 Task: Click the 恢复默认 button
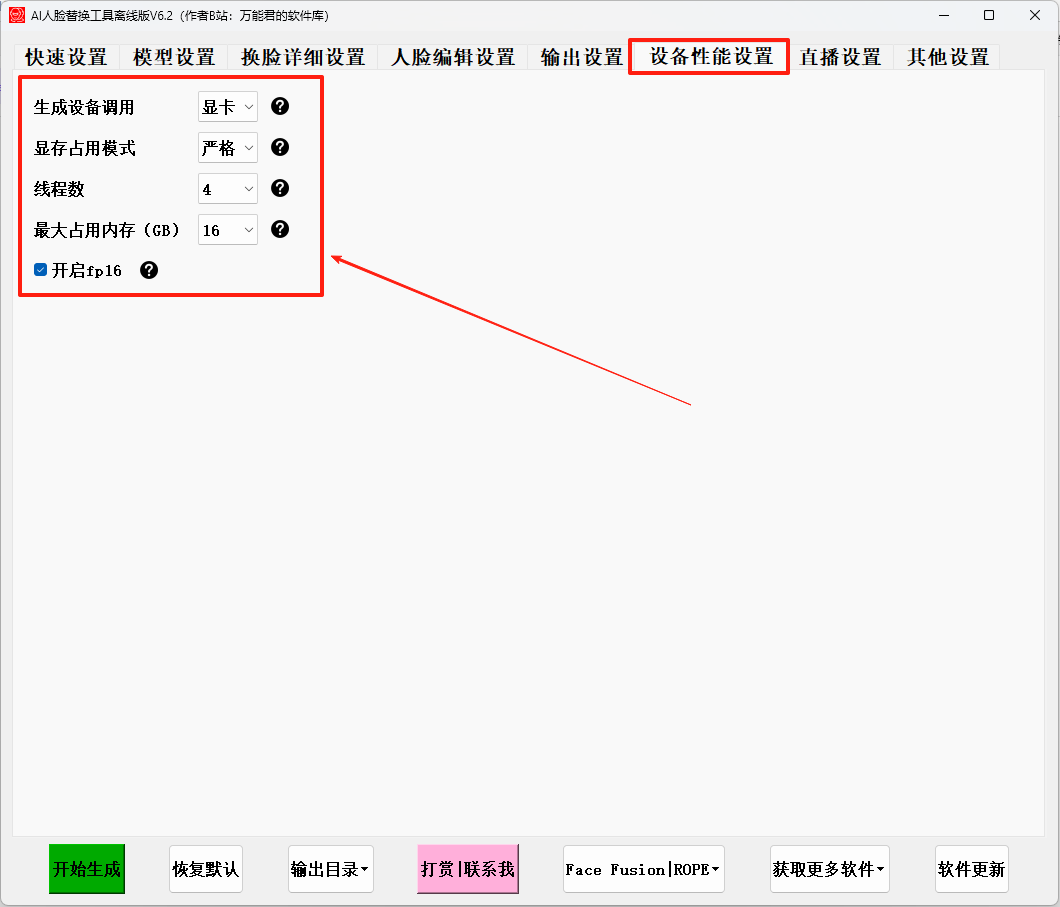(205, 869)
